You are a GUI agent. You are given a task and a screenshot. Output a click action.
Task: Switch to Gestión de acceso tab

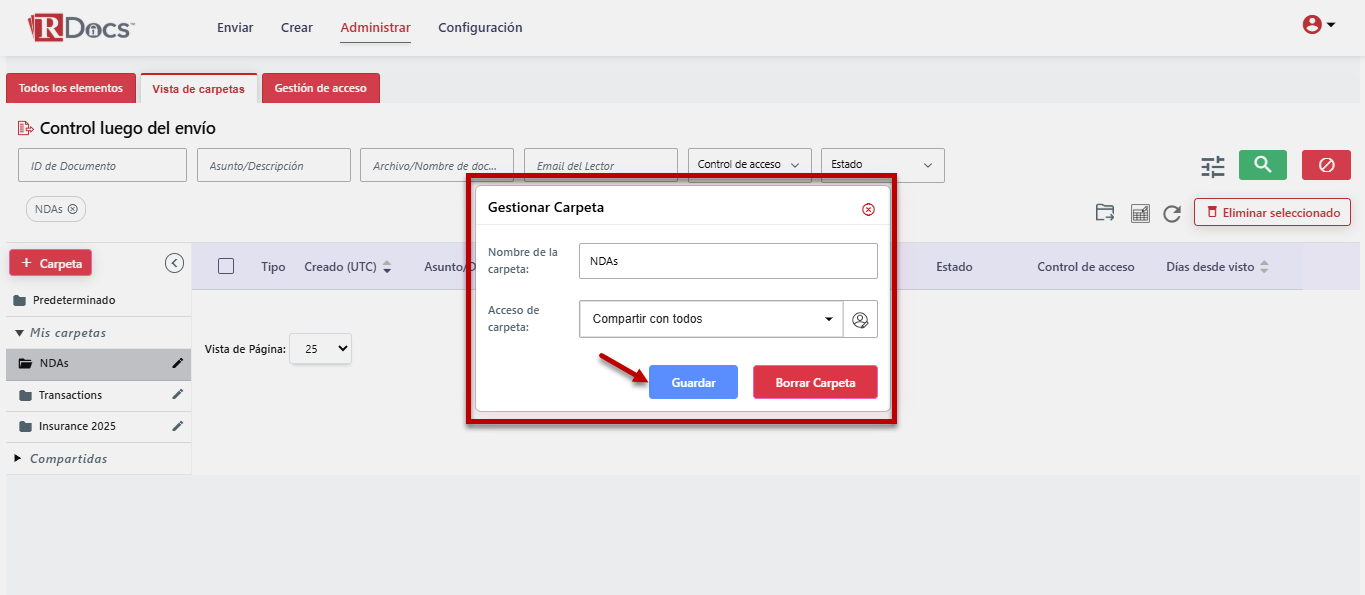pos(320,88)
